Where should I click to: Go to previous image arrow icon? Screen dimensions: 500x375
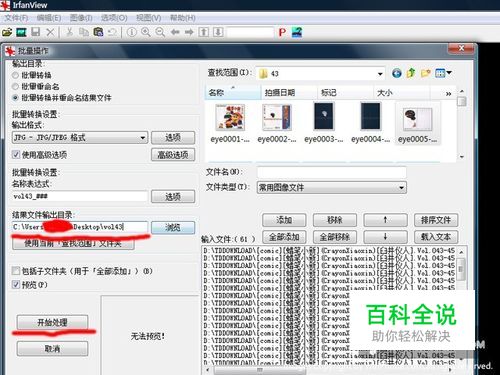(x=175, y=32)
